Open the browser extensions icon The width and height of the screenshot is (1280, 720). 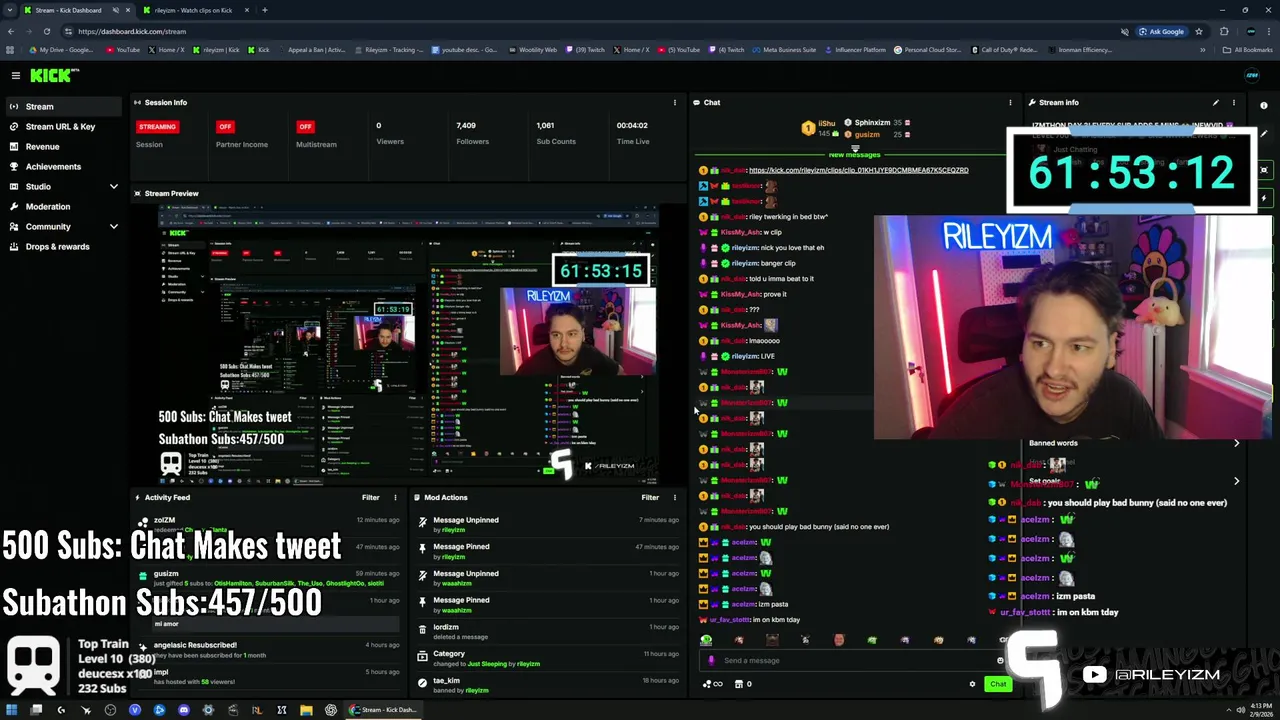pos(1224,31)
